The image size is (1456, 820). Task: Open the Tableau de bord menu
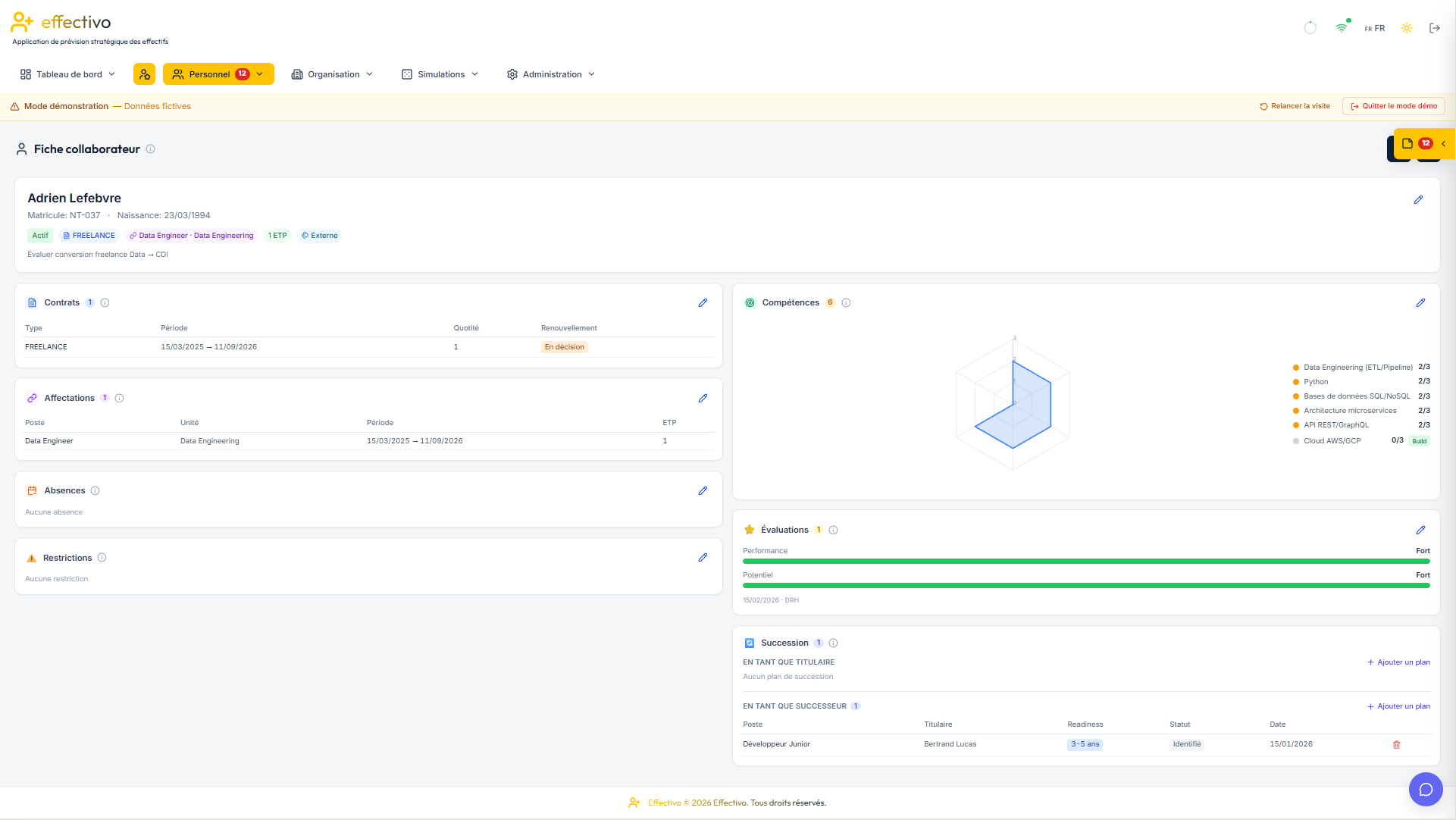pos(68,74)
